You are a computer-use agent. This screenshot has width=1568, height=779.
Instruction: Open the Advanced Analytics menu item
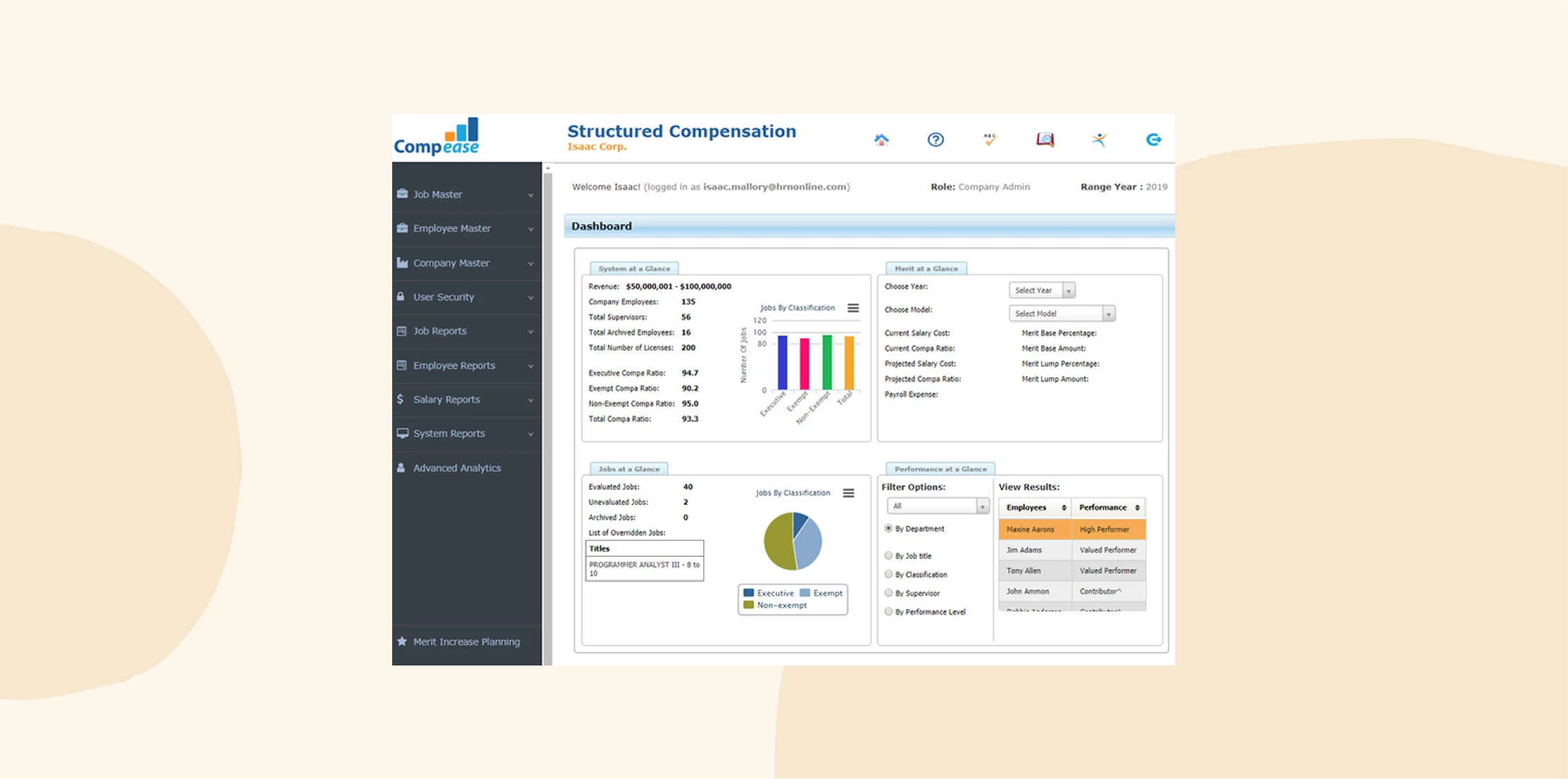[467, 467]
